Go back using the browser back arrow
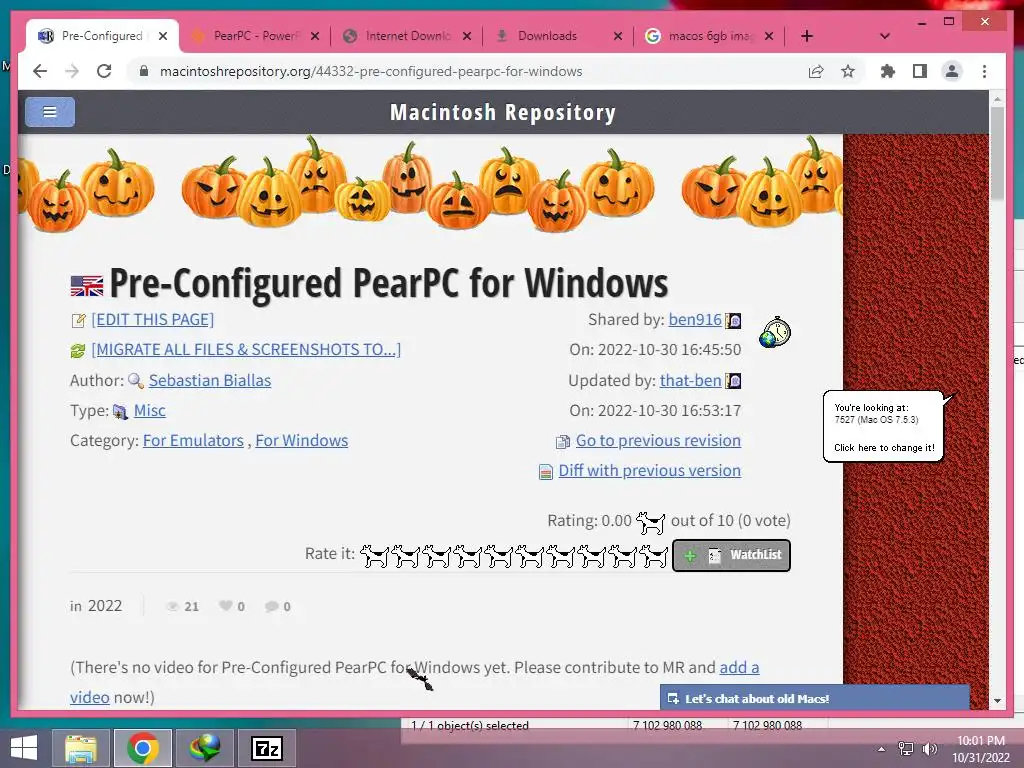The image size is (1024, 768). (x=40, y=71)
